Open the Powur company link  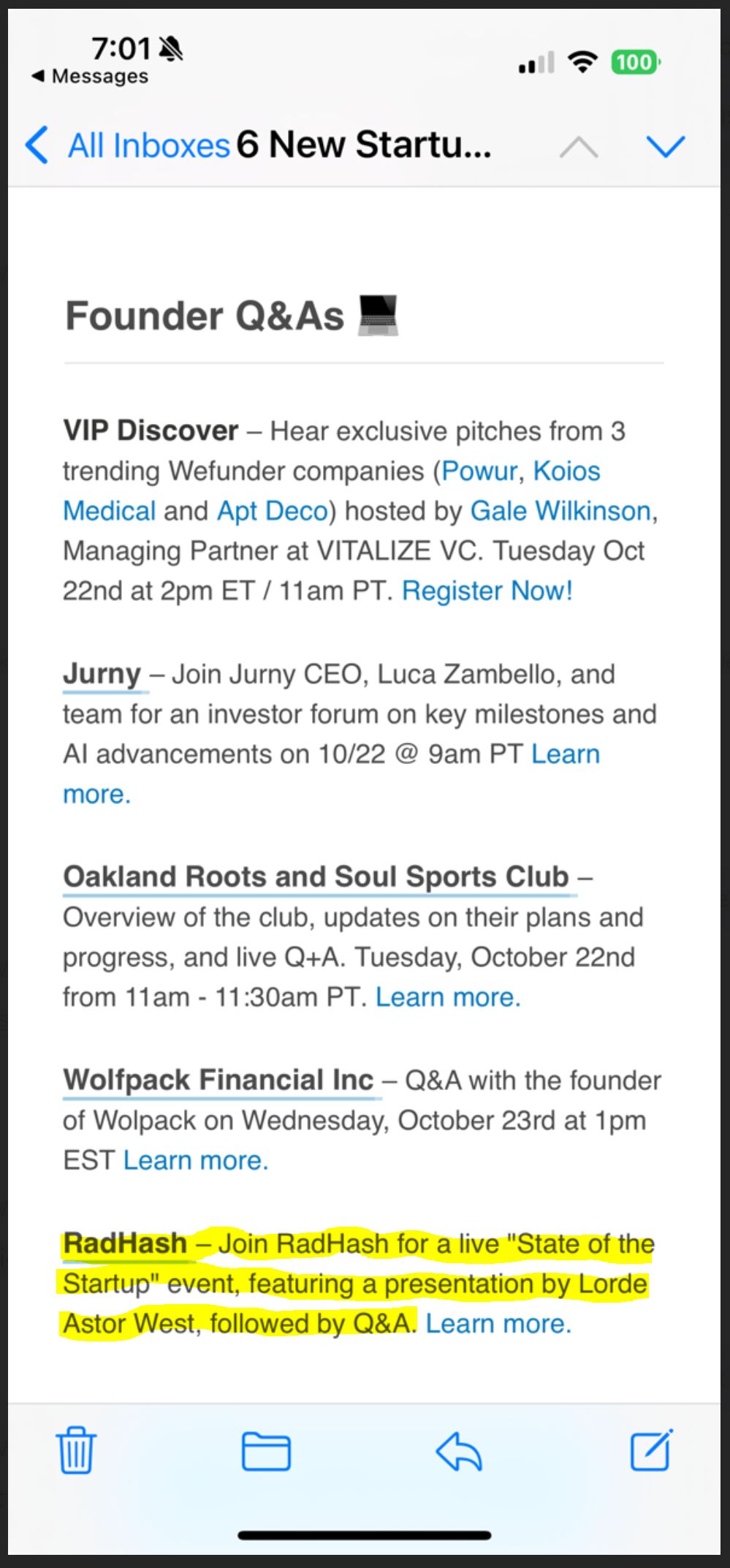coord(479,471)
